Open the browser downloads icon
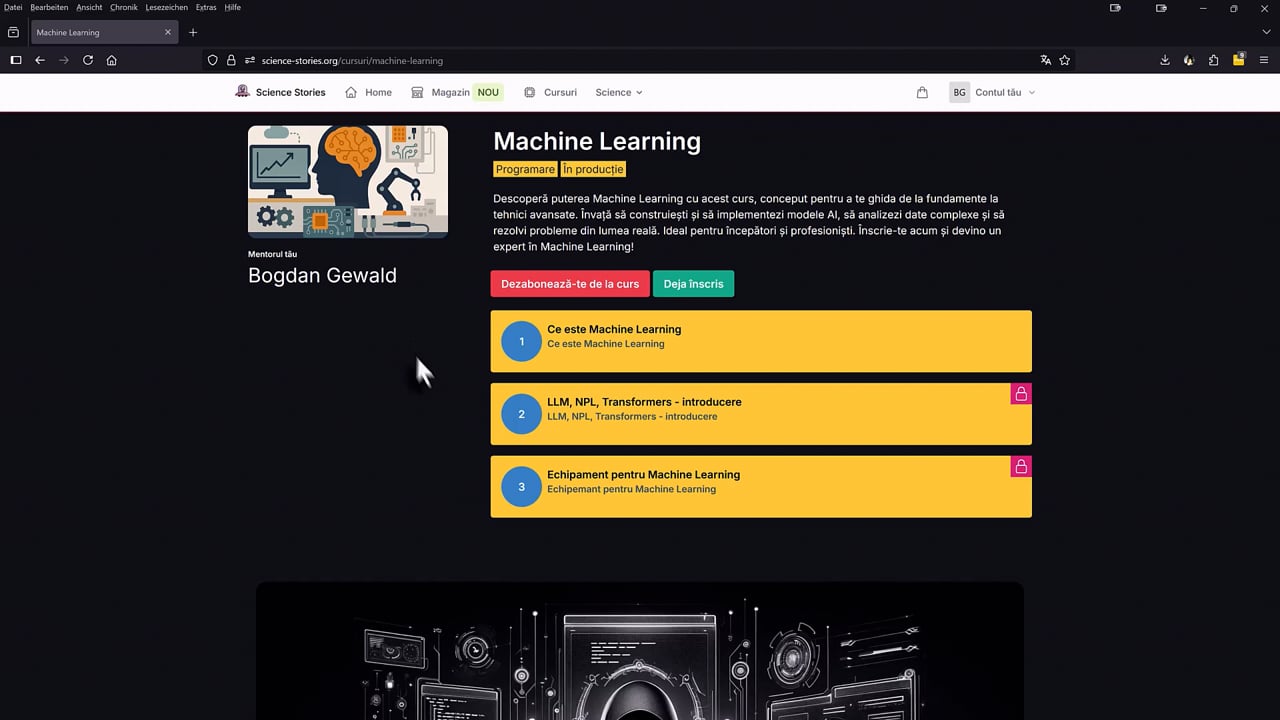The width and height of the screenshot is (1280, 720). pyautogui.click(x=1165, y=60)
